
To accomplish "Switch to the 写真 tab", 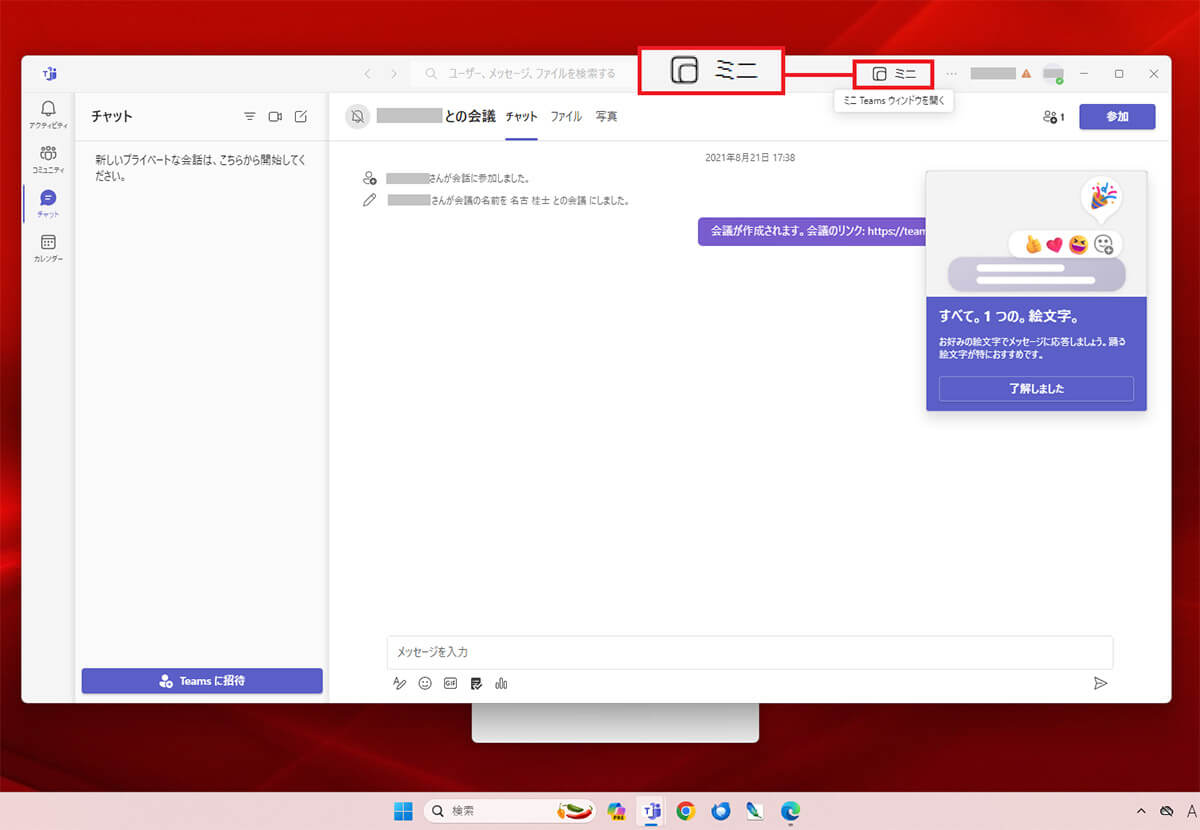I will coord(606,117).
